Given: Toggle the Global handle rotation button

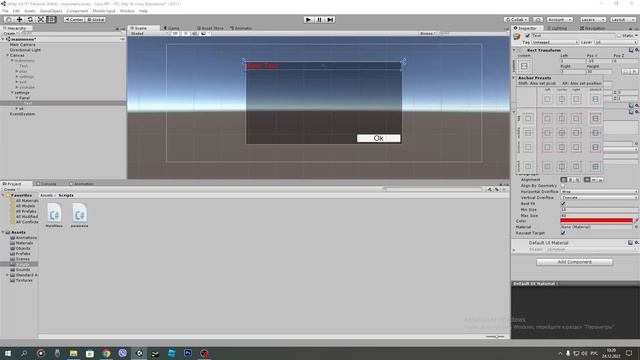Looking at the screenshot, I should [96, 20].
